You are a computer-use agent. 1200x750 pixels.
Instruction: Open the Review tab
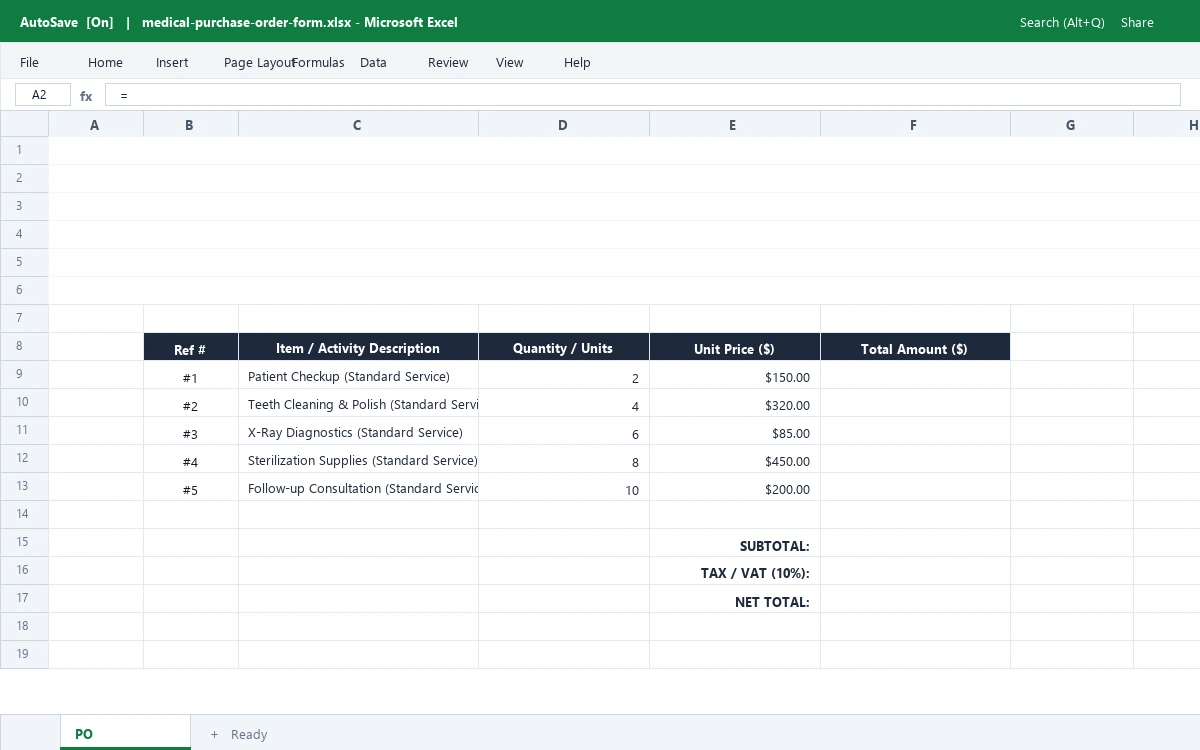448,62
